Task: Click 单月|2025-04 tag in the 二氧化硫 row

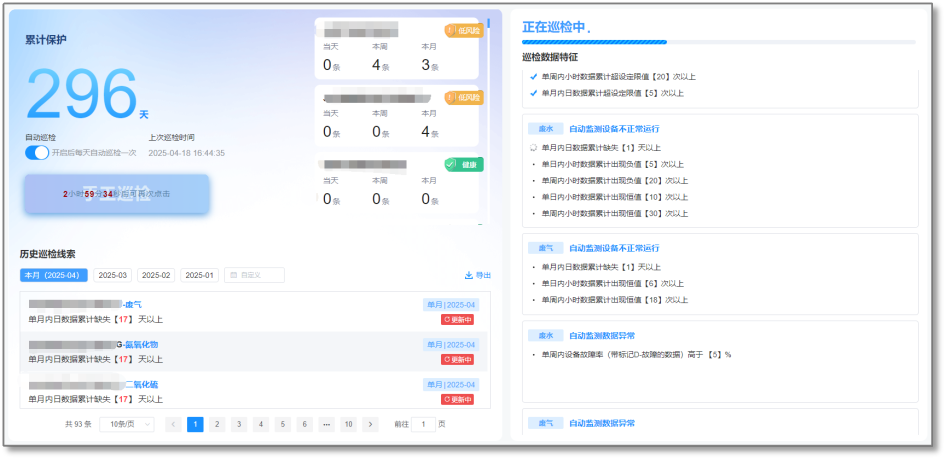Action: click(451, 384)
